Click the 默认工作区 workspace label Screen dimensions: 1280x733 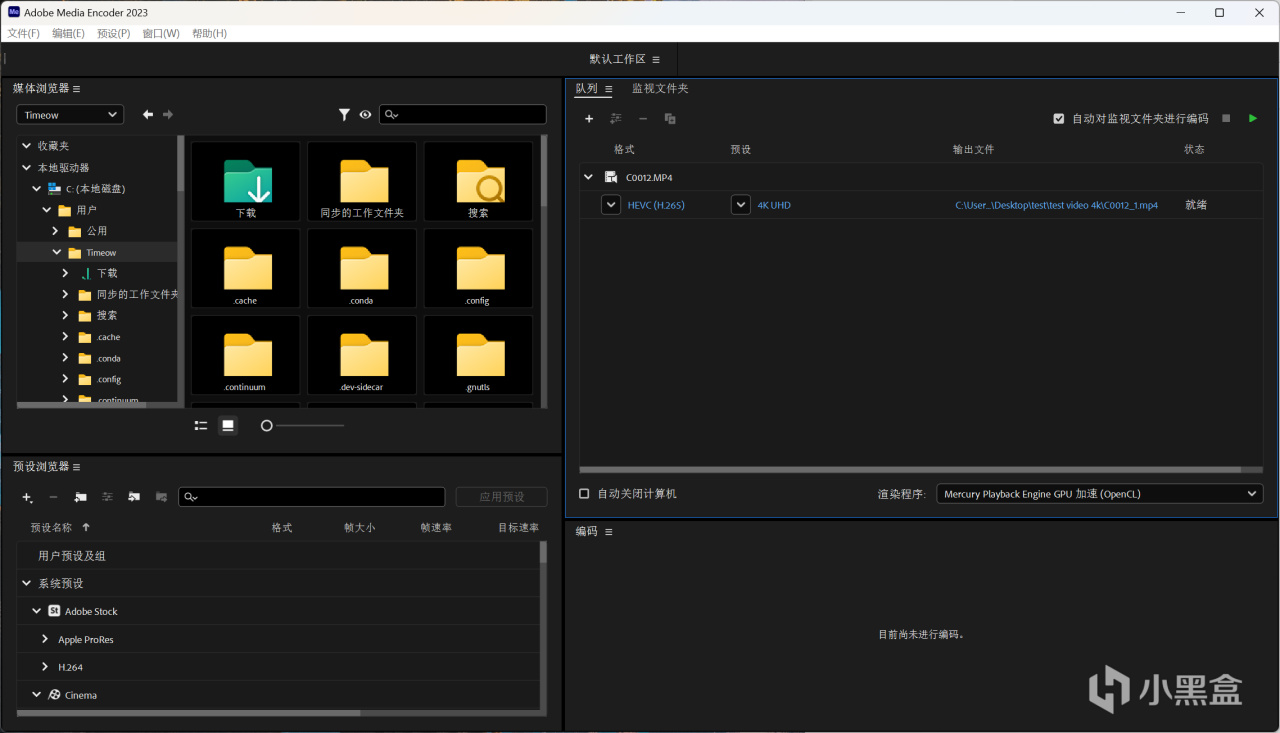617,60
